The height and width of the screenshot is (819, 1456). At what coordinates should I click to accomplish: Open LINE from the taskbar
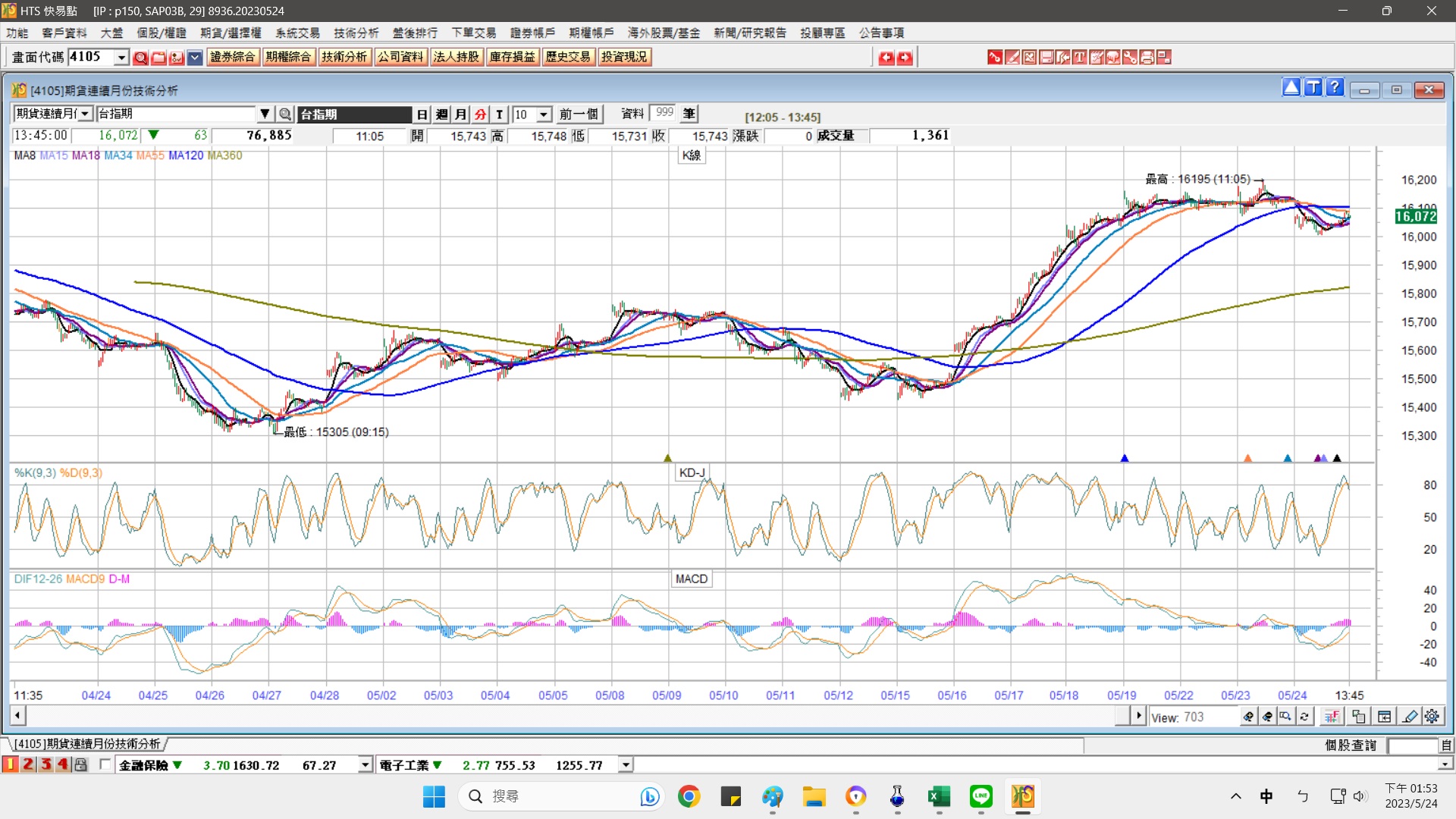981,796
